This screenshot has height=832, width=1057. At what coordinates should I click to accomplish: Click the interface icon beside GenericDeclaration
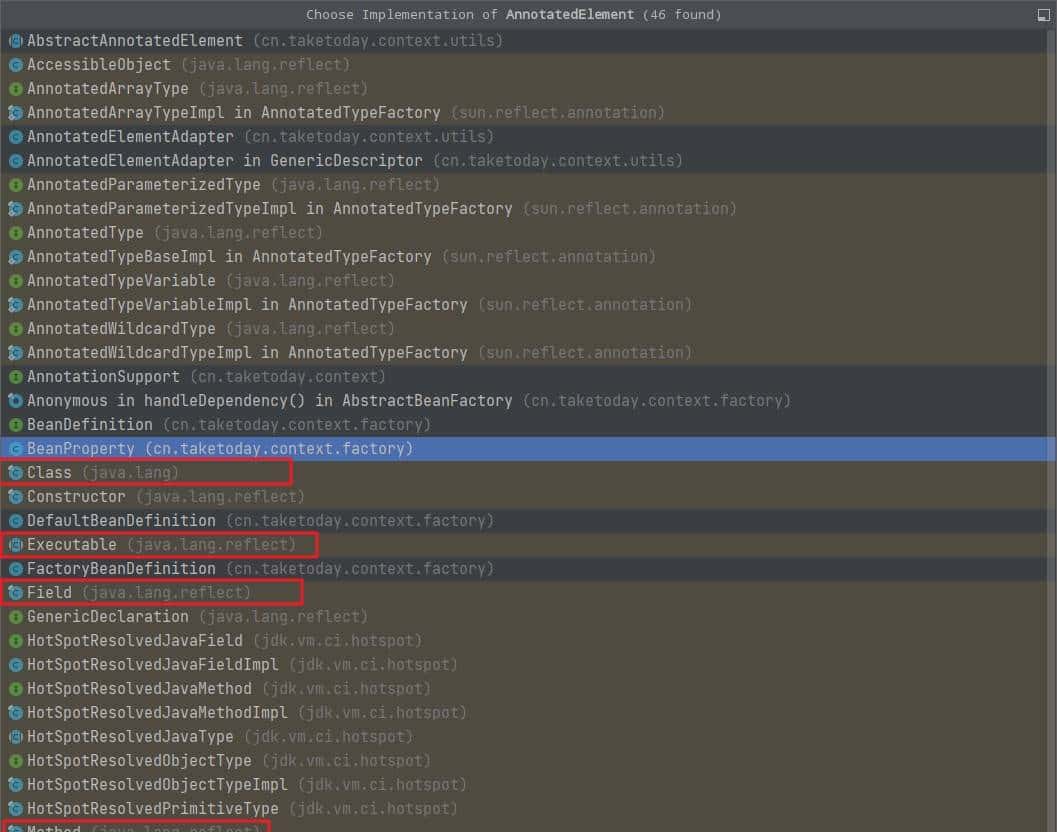tap(15, 617)
